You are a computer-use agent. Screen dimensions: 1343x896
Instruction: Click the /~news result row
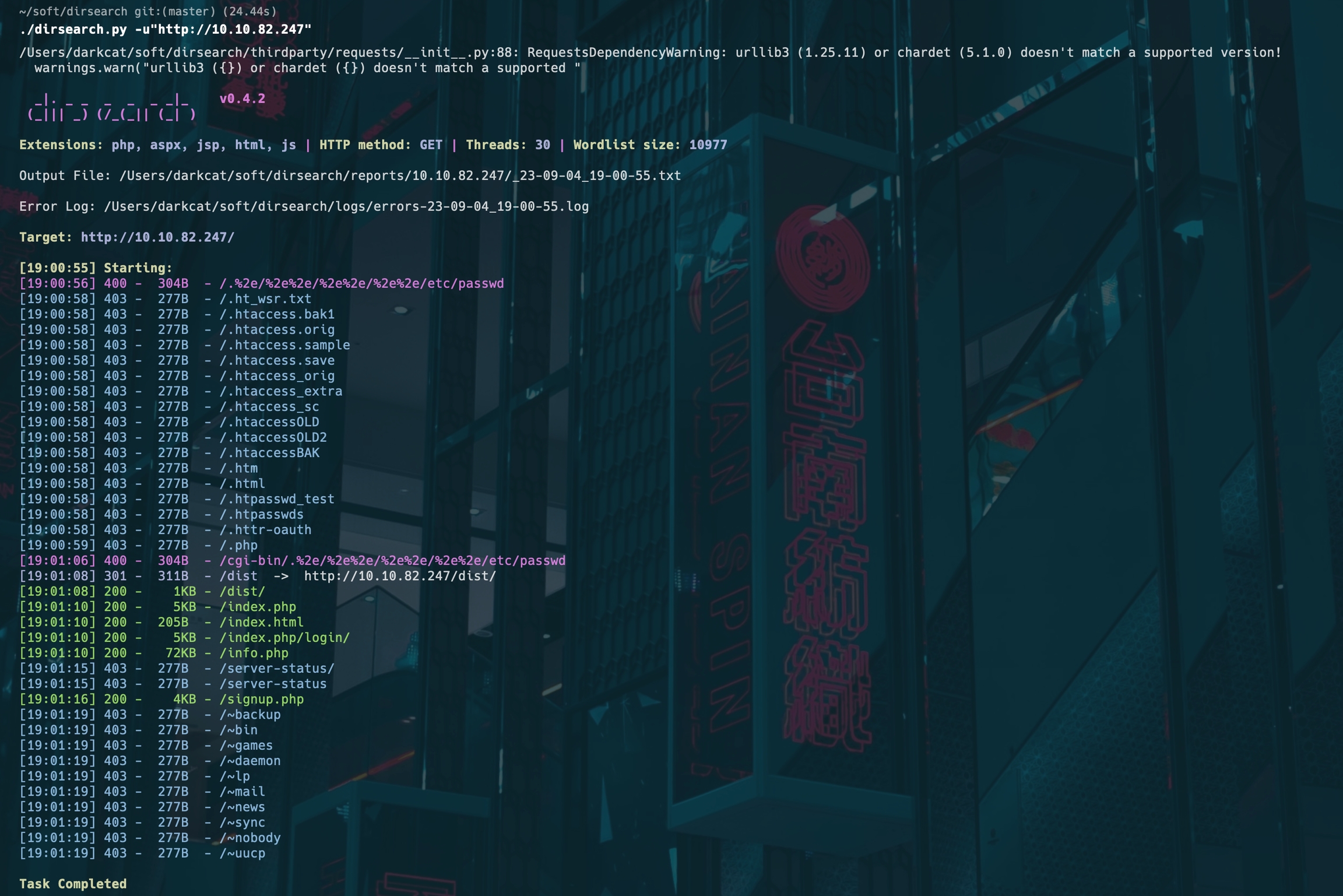click(143, 807)
